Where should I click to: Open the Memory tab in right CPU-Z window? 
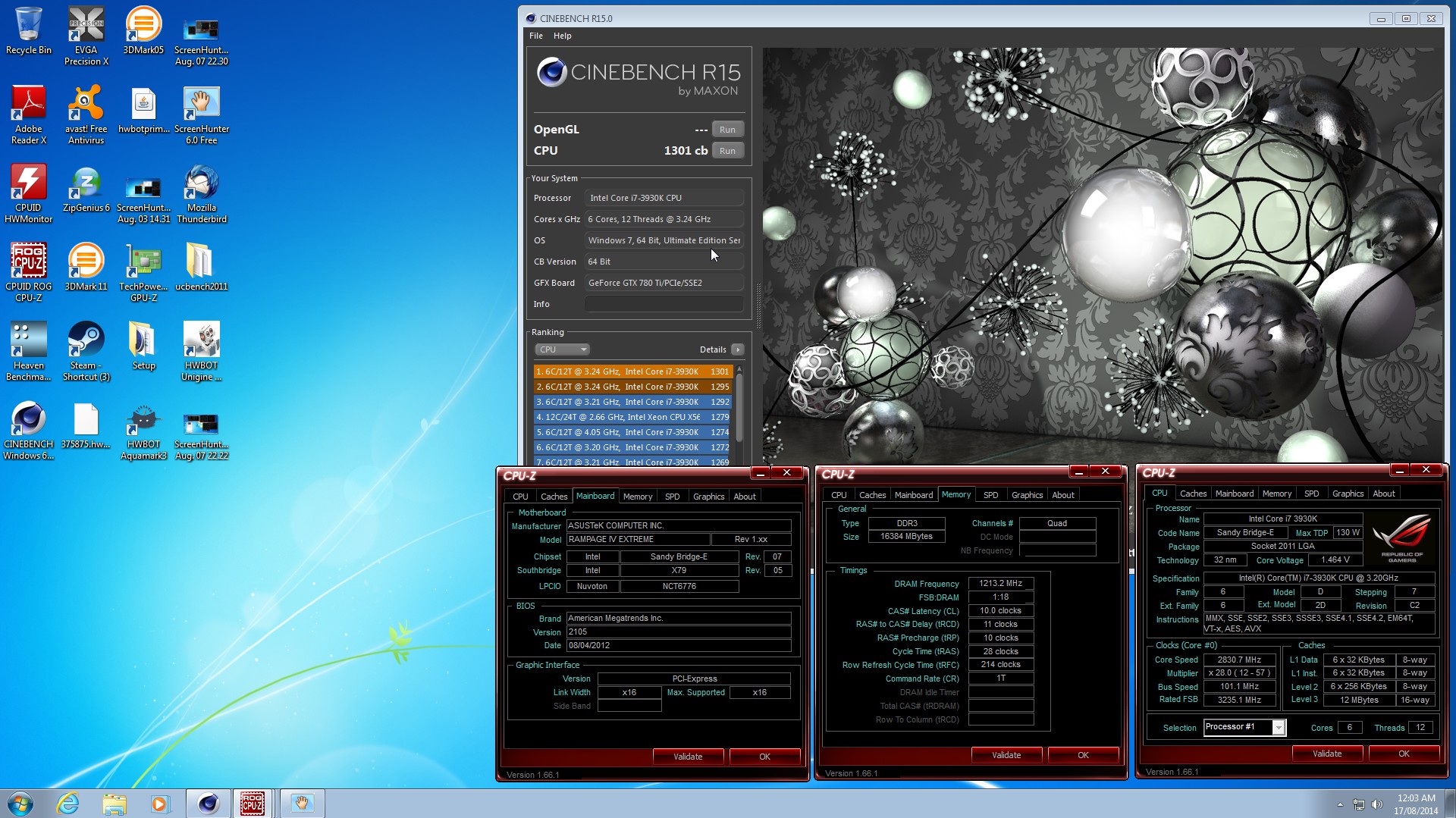[1277, 494]
